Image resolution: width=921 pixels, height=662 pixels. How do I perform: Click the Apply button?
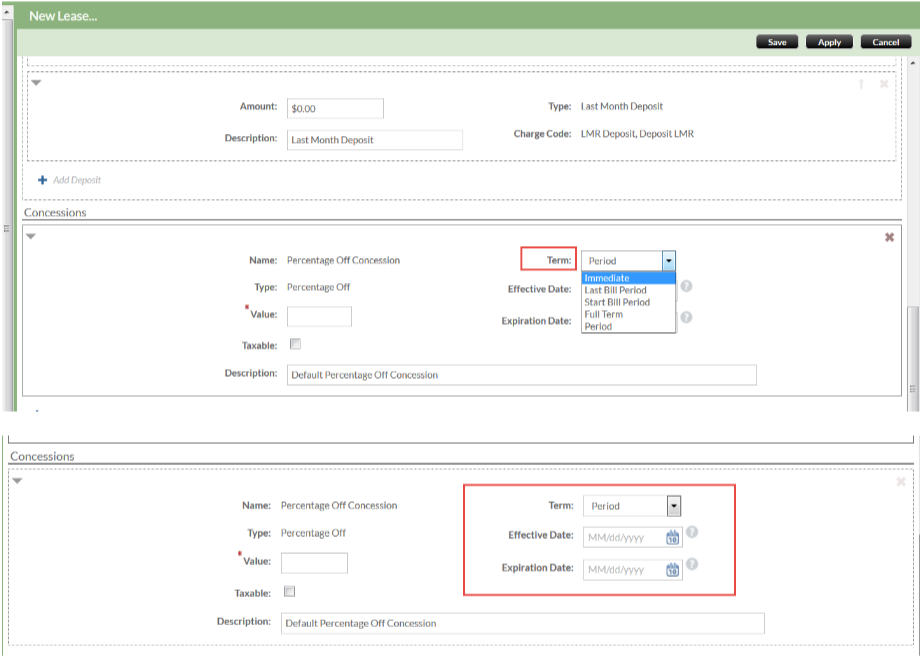click(829, 42)
